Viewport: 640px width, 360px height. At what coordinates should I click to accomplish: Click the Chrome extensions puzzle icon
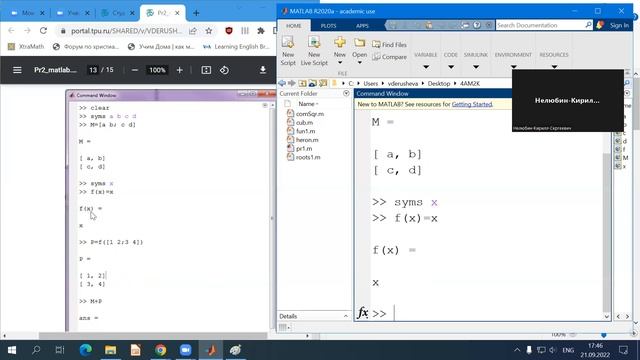click(x=261, y=31)
